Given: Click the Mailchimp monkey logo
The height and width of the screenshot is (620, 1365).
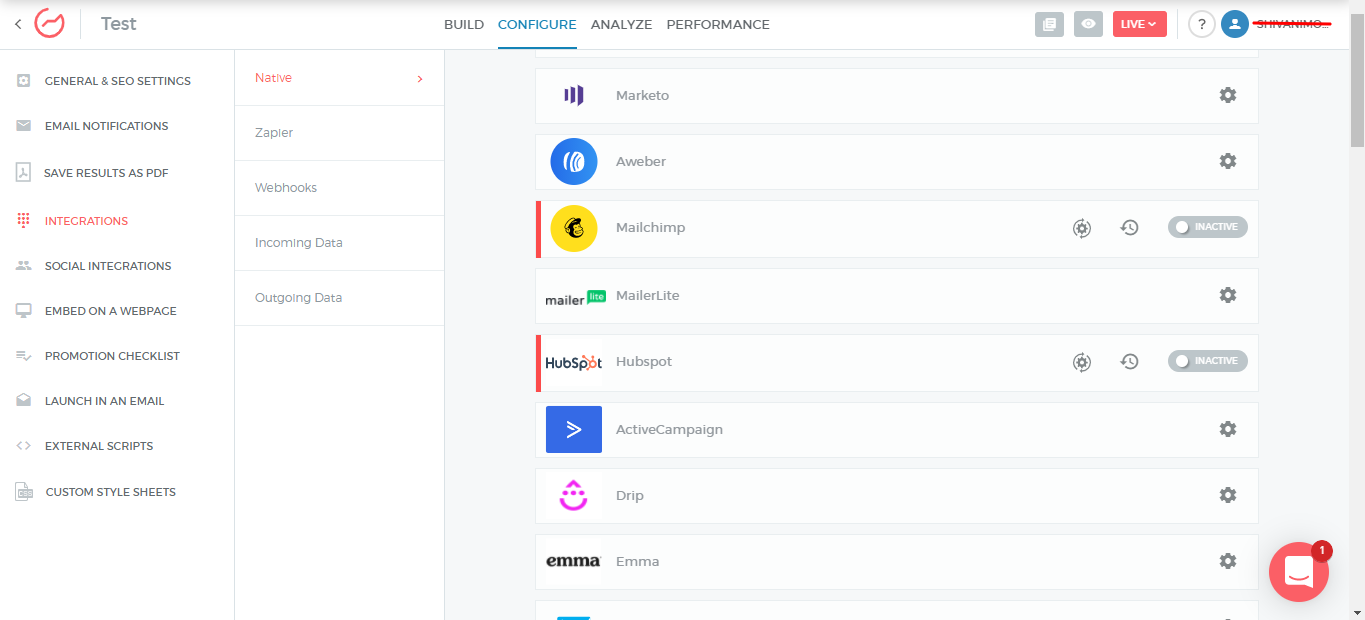Looking at the screenshot, I should [574, 228].
